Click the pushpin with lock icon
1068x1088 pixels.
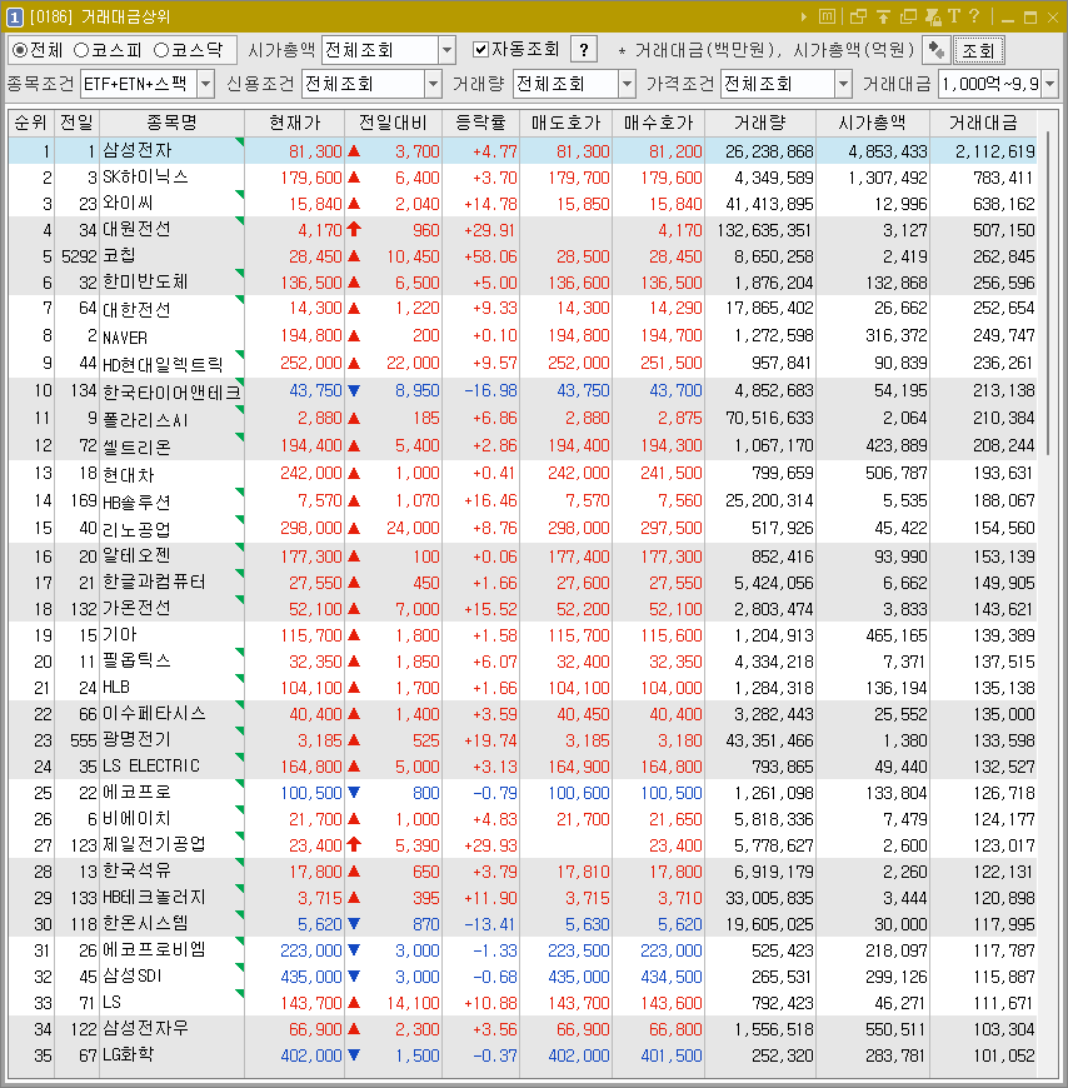[933, 17]
